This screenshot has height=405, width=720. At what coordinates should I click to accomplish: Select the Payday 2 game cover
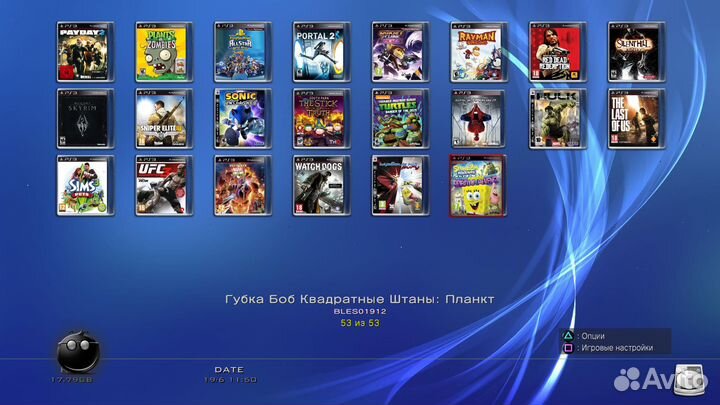pos(85,52)
